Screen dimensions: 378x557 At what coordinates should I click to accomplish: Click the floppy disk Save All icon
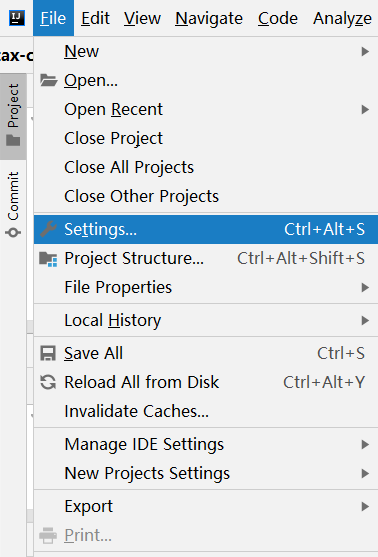[x=48, y=353]
